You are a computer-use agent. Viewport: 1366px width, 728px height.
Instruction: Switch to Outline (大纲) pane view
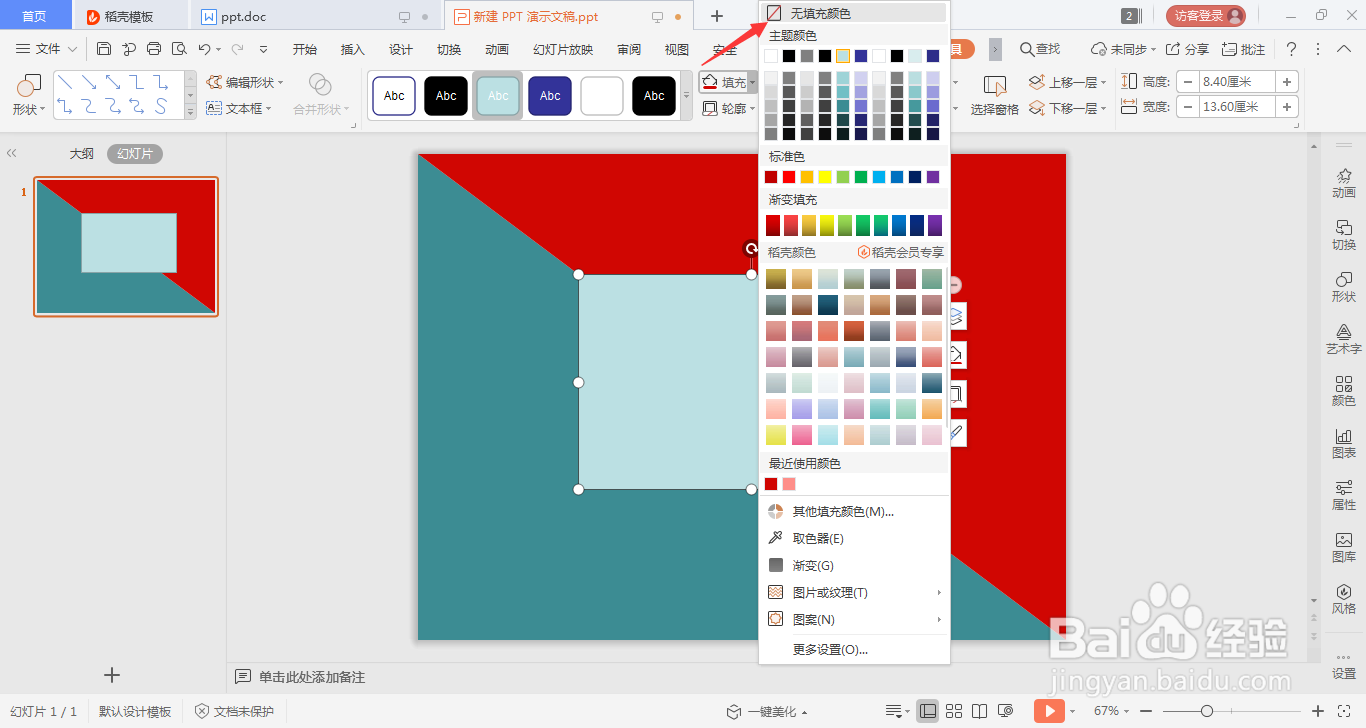82,154
